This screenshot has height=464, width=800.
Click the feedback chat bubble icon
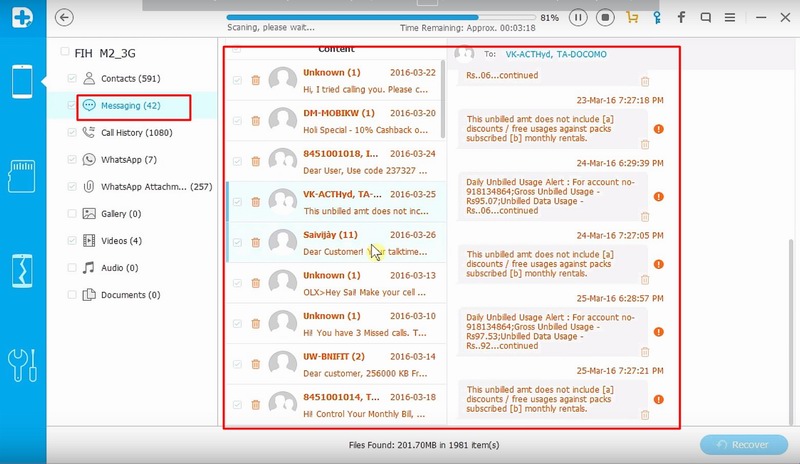[x=707, y=17]
